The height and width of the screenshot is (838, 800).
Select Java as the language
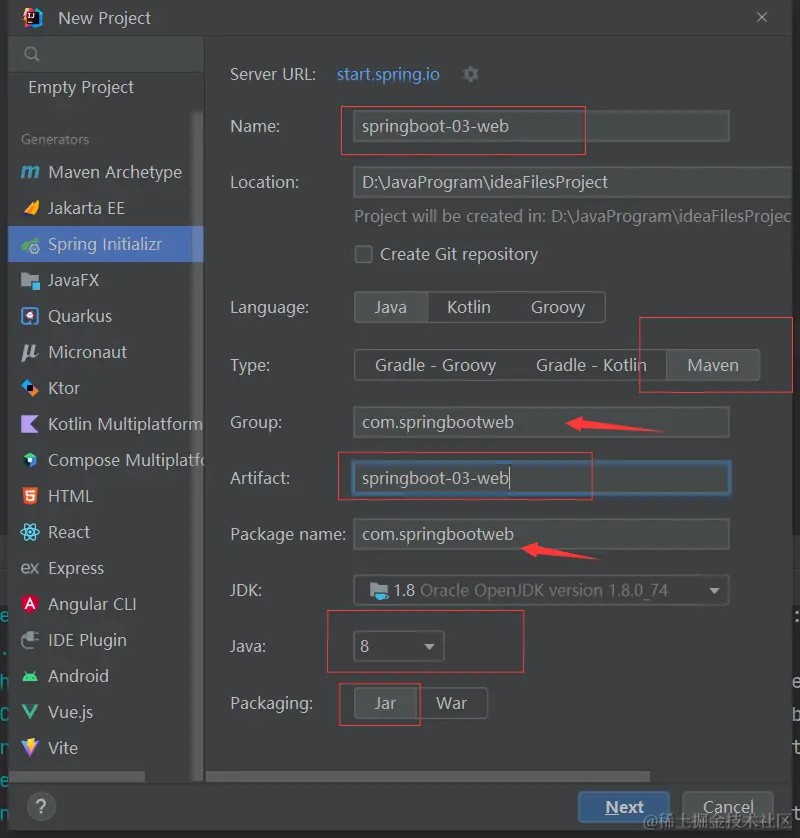(391, 307)
